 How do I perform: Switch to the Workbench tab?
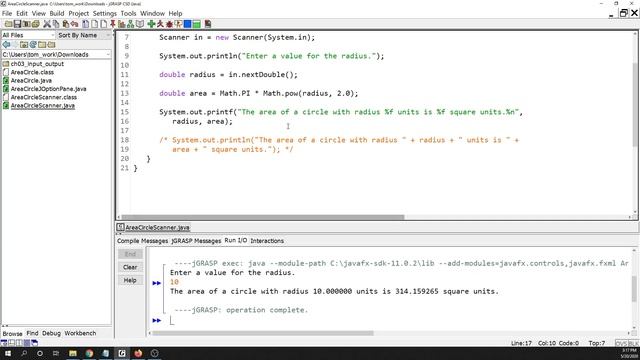pos(80,333)
